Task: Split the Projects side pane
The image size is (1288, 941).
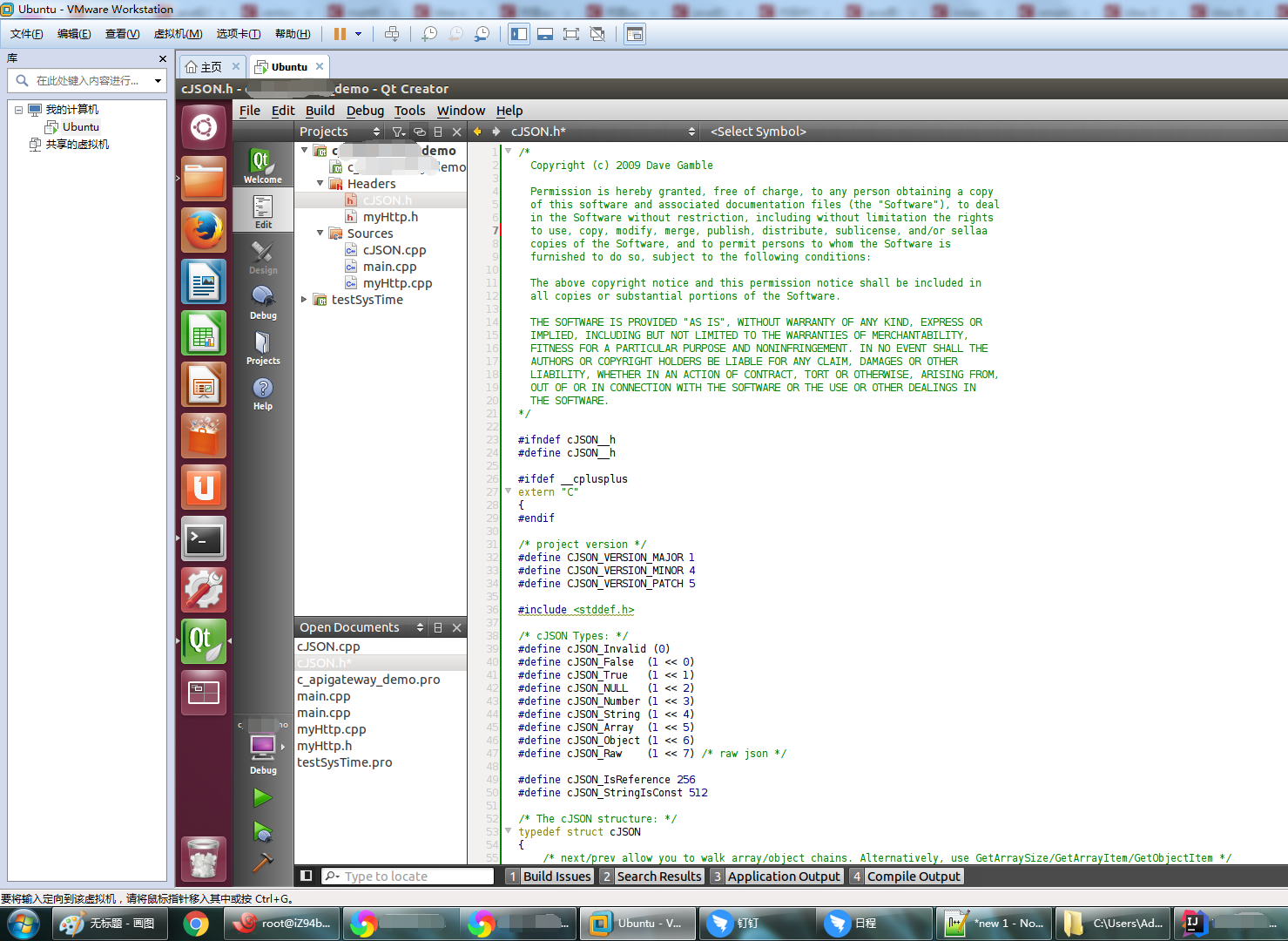Action: click(x=438, y=132)
